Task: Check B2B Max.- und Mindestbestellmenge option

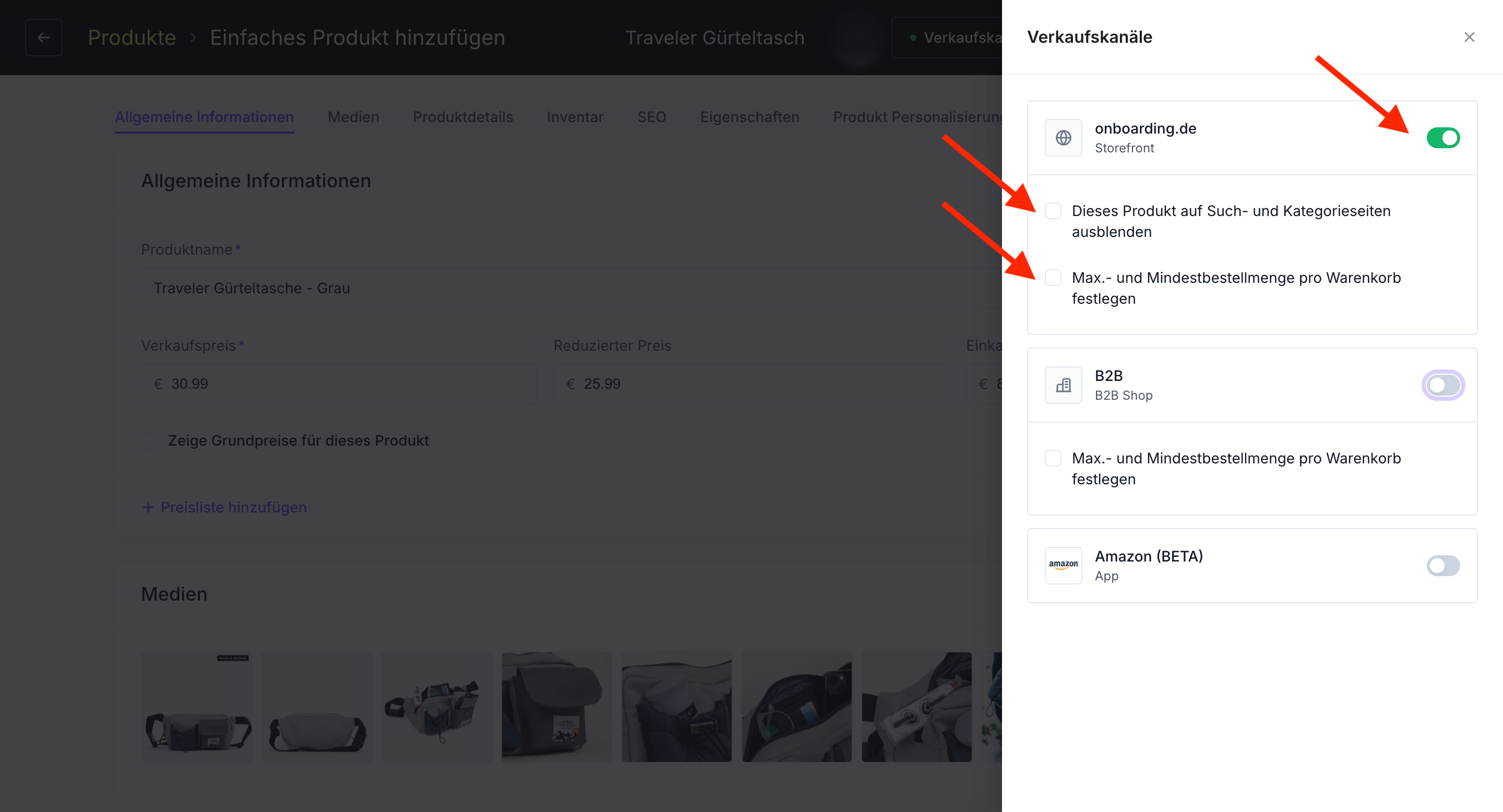Action: point(1053,458)
